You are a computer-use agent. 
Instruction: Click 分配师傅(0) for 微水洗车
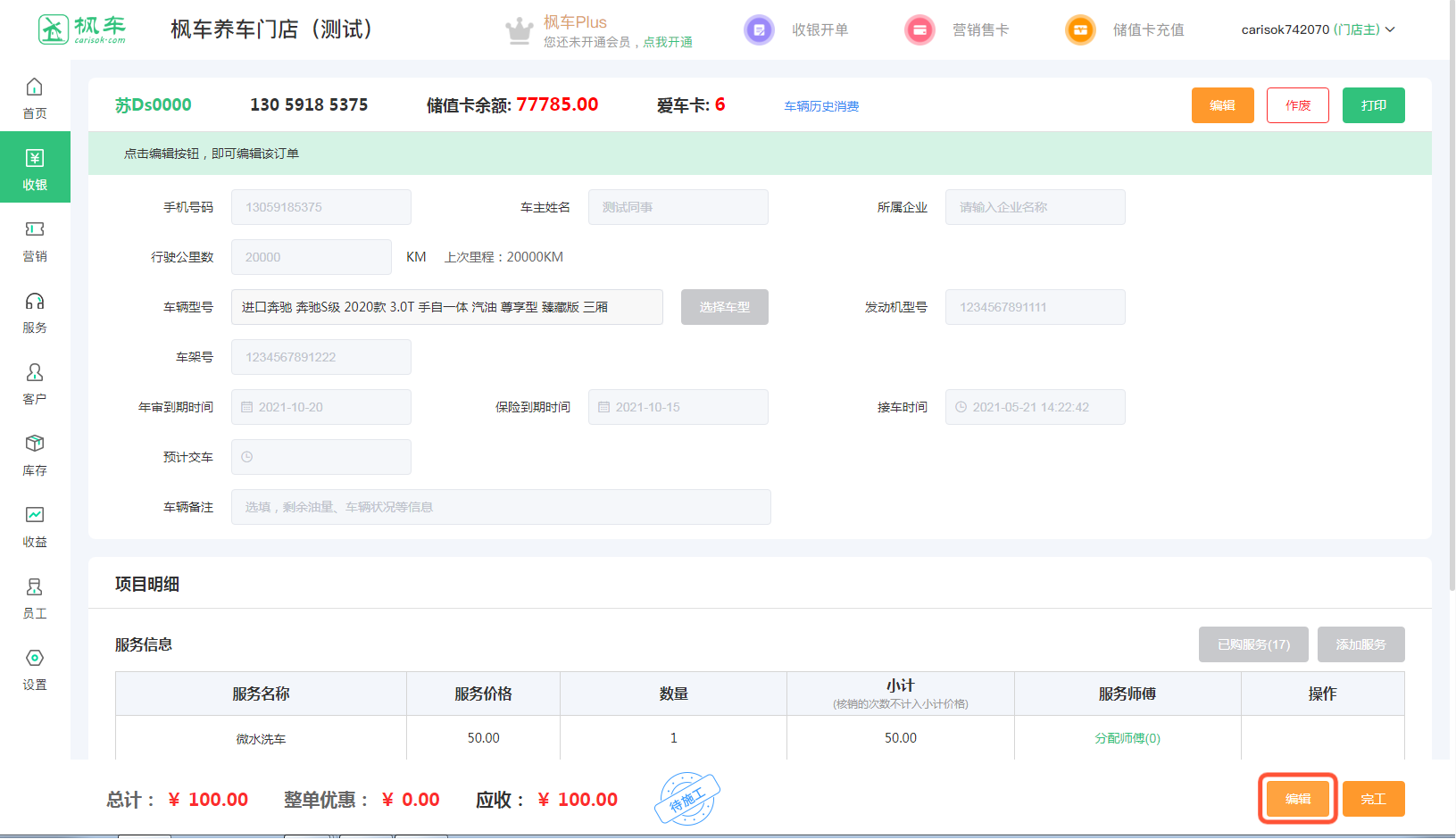[1127, 738]
